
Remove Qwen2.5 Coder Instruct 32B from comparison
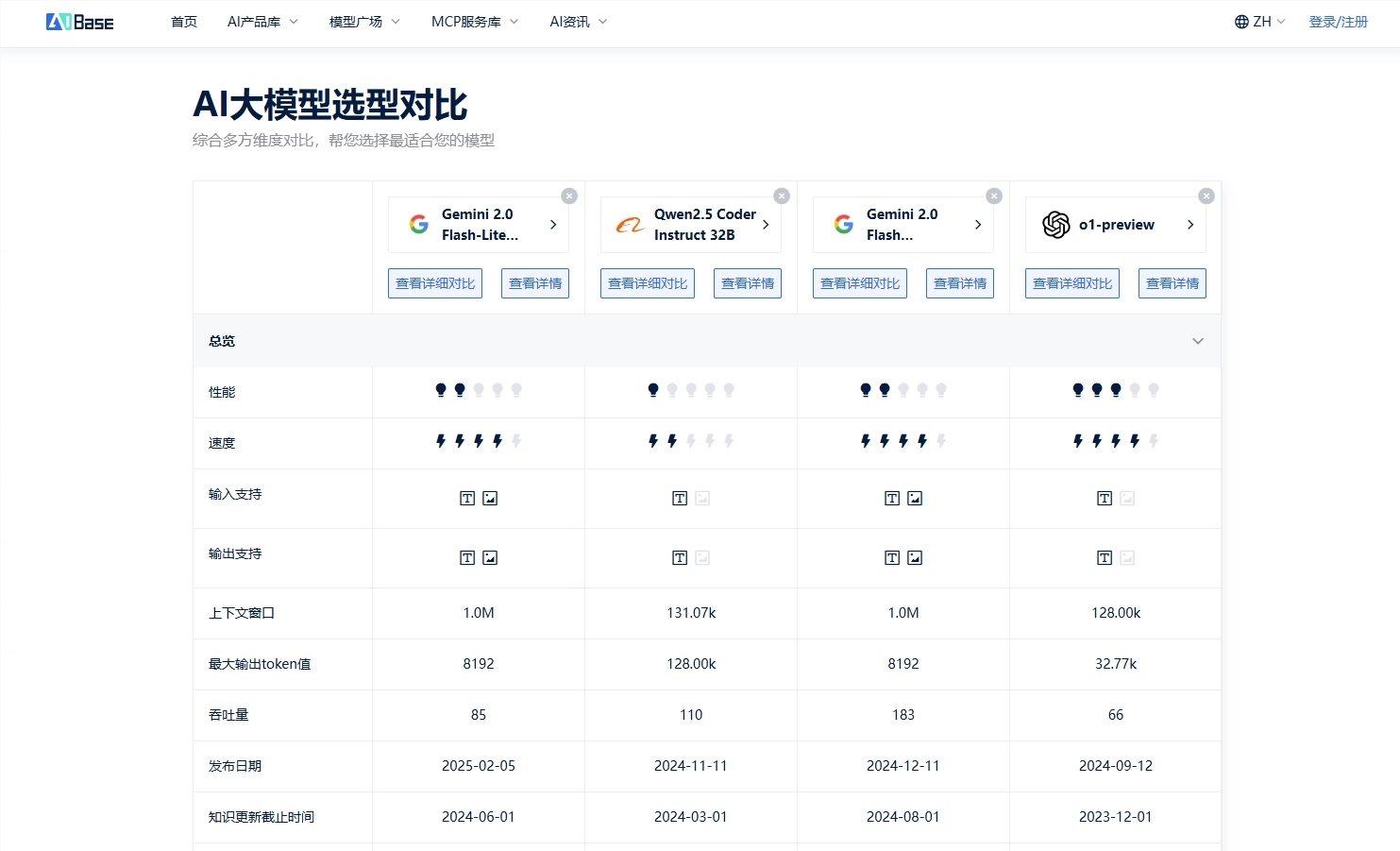tap(782, 196)
